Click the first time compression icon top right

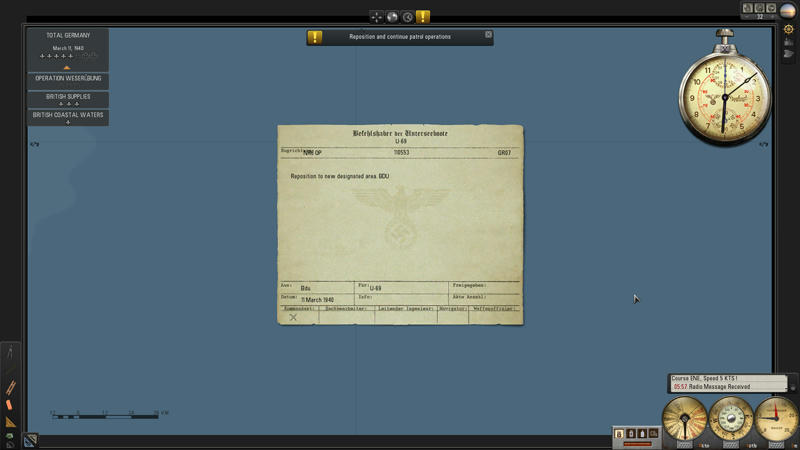(x=747, y=8)
